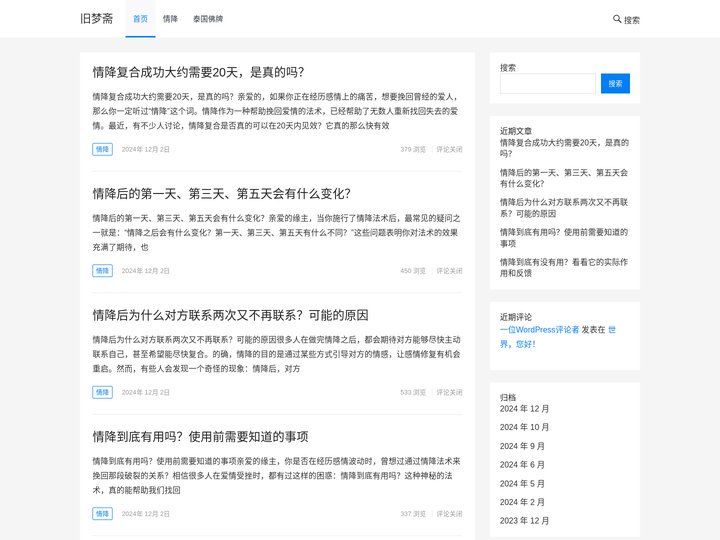
Task: Open recent post 情降到底有没有用 in sidebar
Action: pos(564,268)
